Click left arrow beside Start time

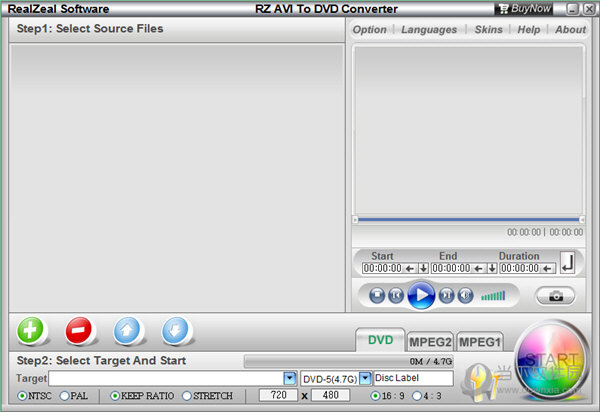[410, 269]
